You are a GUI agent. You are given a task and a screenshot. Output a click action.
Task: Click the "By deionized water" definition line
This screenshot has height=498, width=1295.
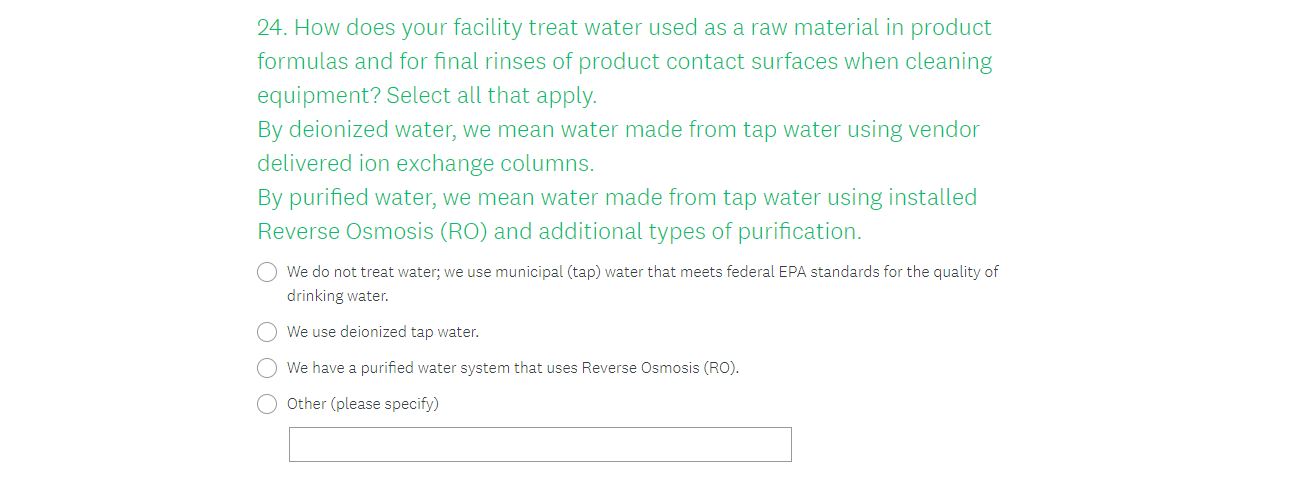pos(618,130)
